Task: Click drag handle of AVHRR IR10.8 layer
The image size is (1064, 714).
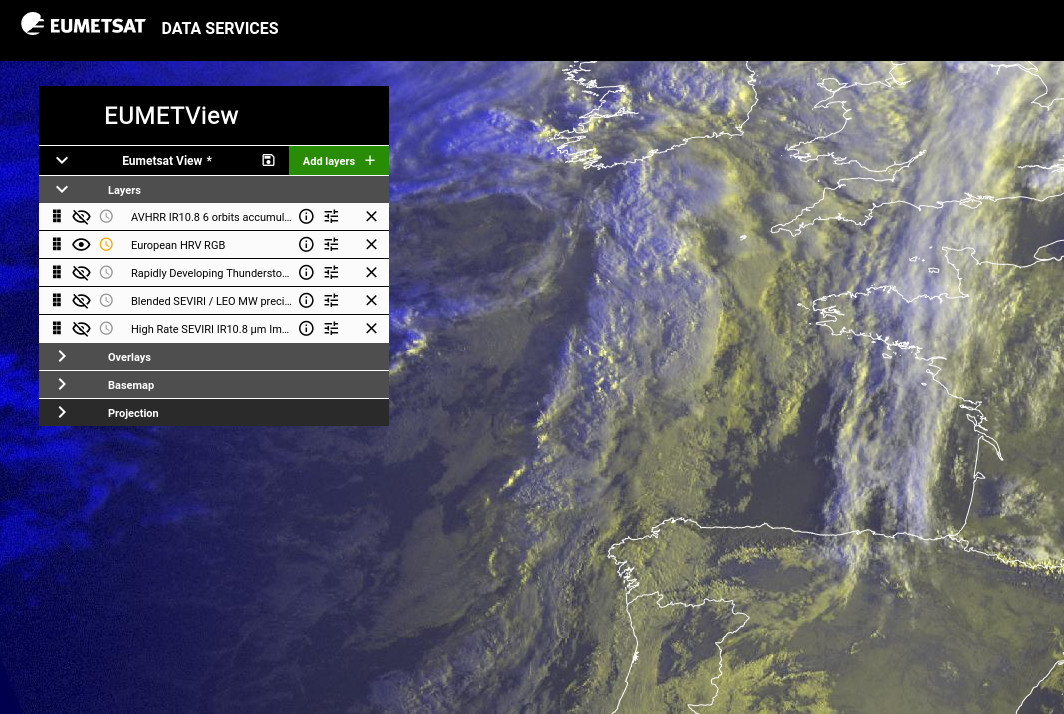Action: [x=57, y=217]
